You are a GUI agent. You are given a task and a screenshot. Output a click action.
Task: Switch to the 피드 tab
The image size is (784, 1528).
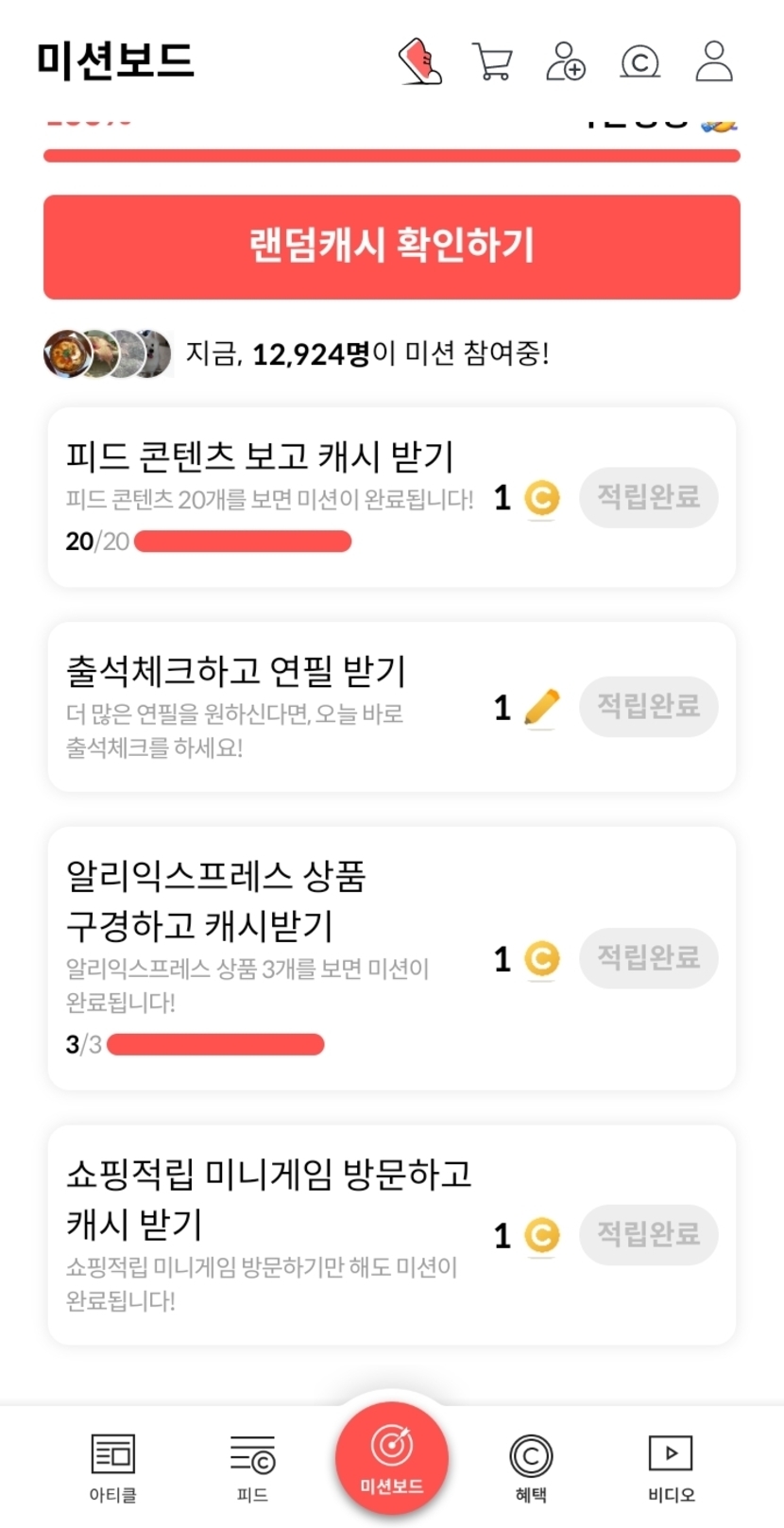(252, 1467)
